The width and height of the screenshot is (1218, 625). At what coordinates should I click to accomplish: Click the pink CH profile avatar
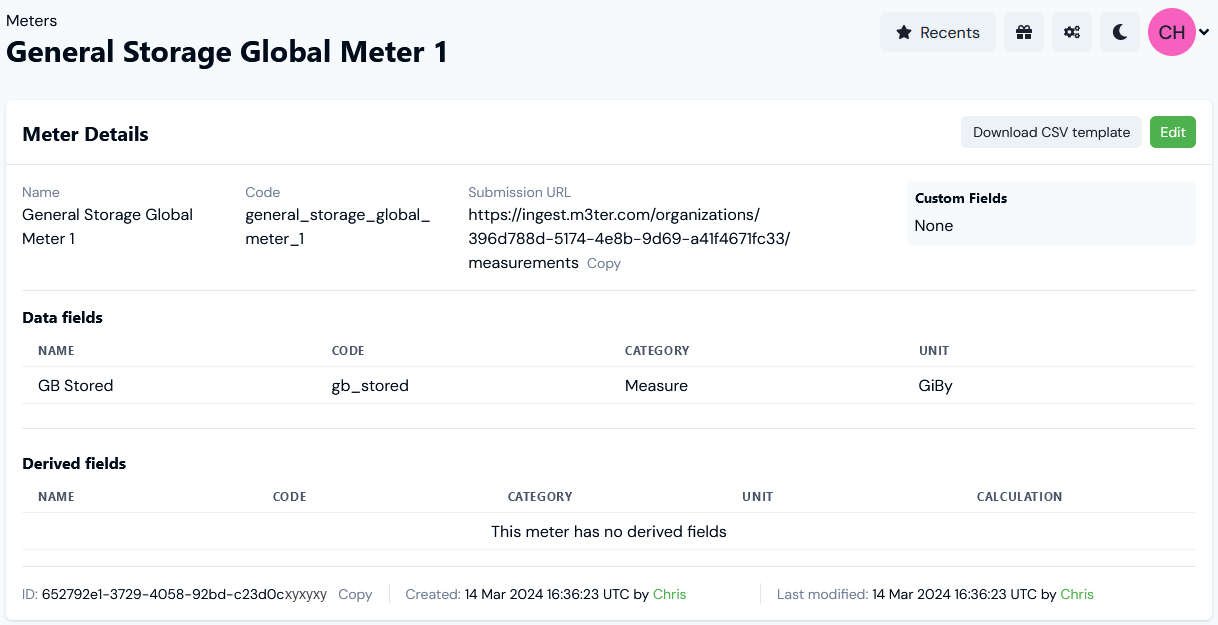pos(1170,31)
